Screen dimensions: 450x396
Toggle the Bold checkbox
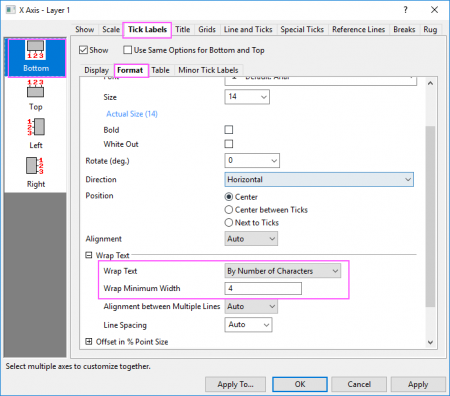pos(229,130)
